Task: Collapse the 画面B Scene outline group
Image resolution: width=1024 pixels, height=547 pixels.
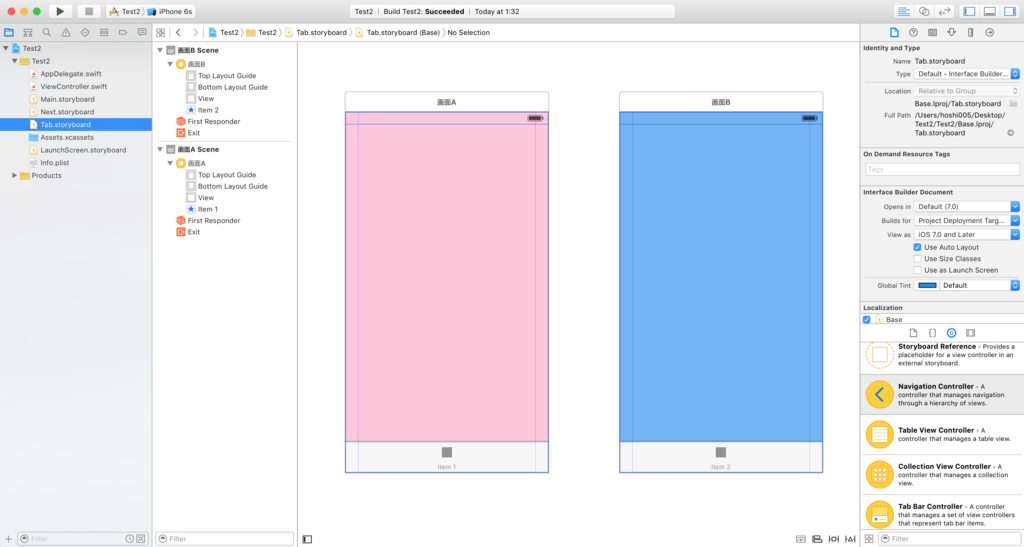Action: (x=160, y=50)
